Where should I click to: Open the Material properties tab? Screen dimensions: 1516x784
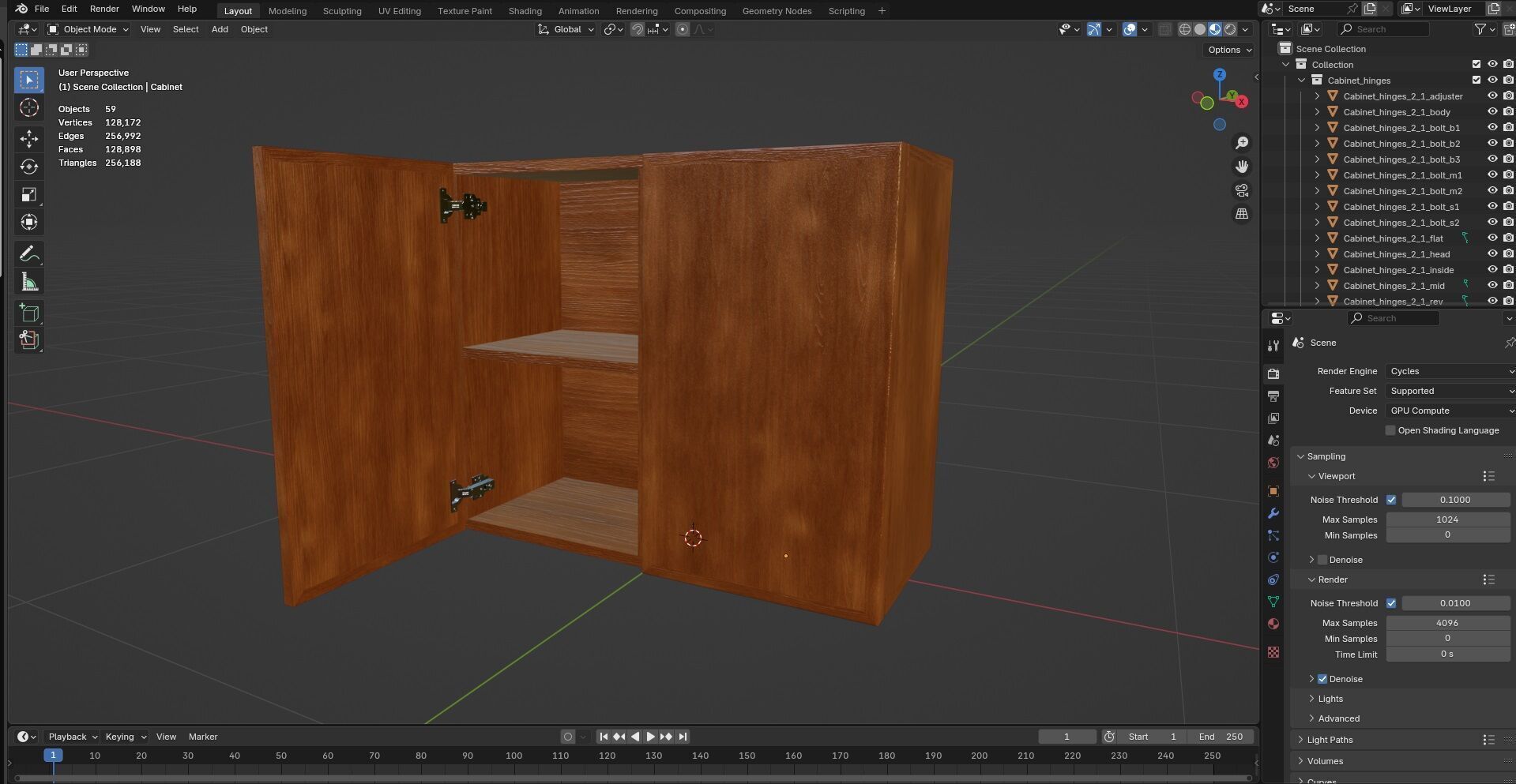1273,624
